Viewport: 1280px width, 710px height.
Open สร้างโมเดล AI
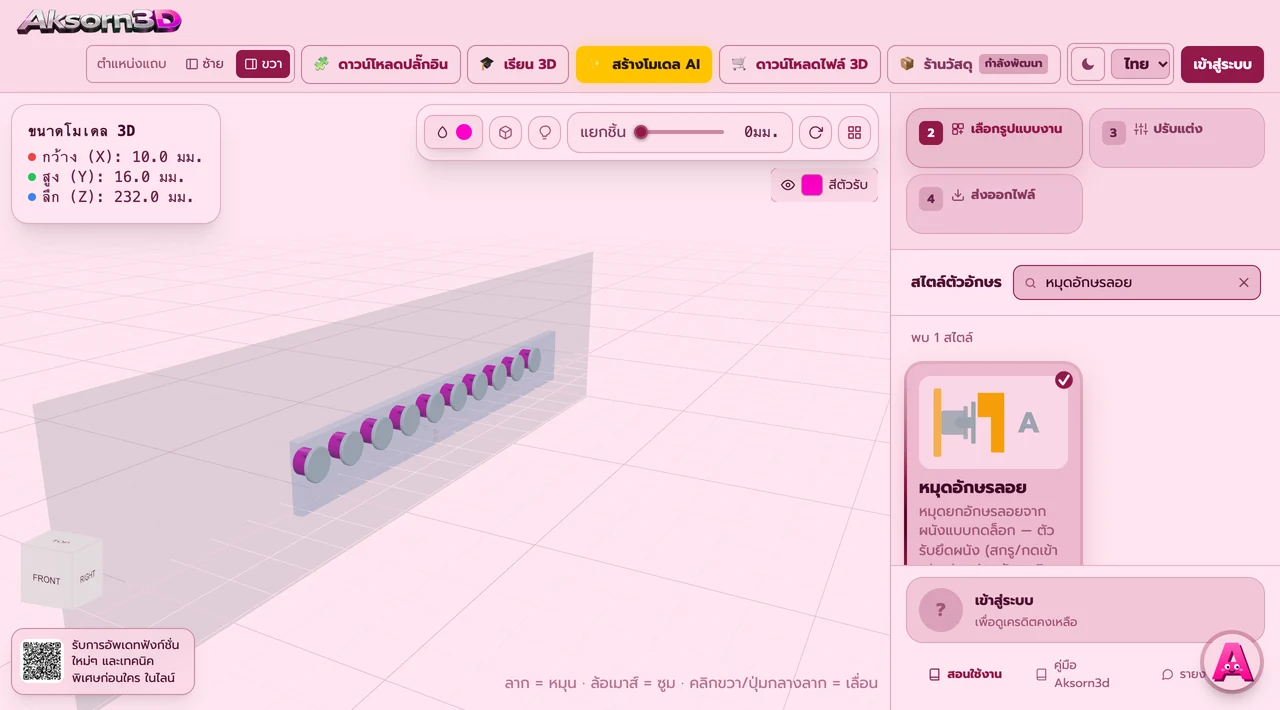[x=644, y=64]
